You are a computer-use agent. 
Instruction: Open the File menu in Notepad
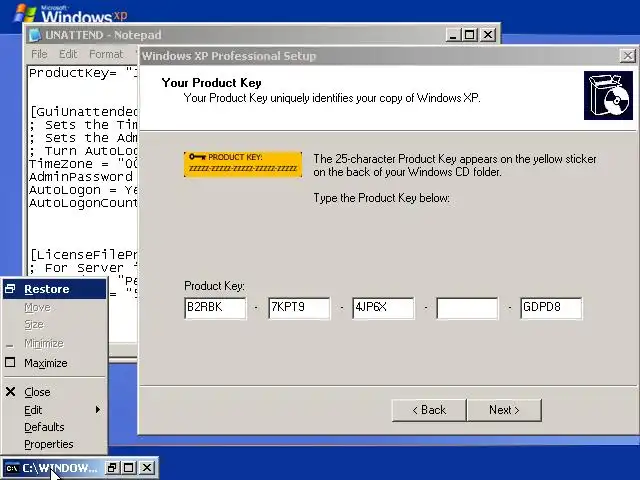39,54
